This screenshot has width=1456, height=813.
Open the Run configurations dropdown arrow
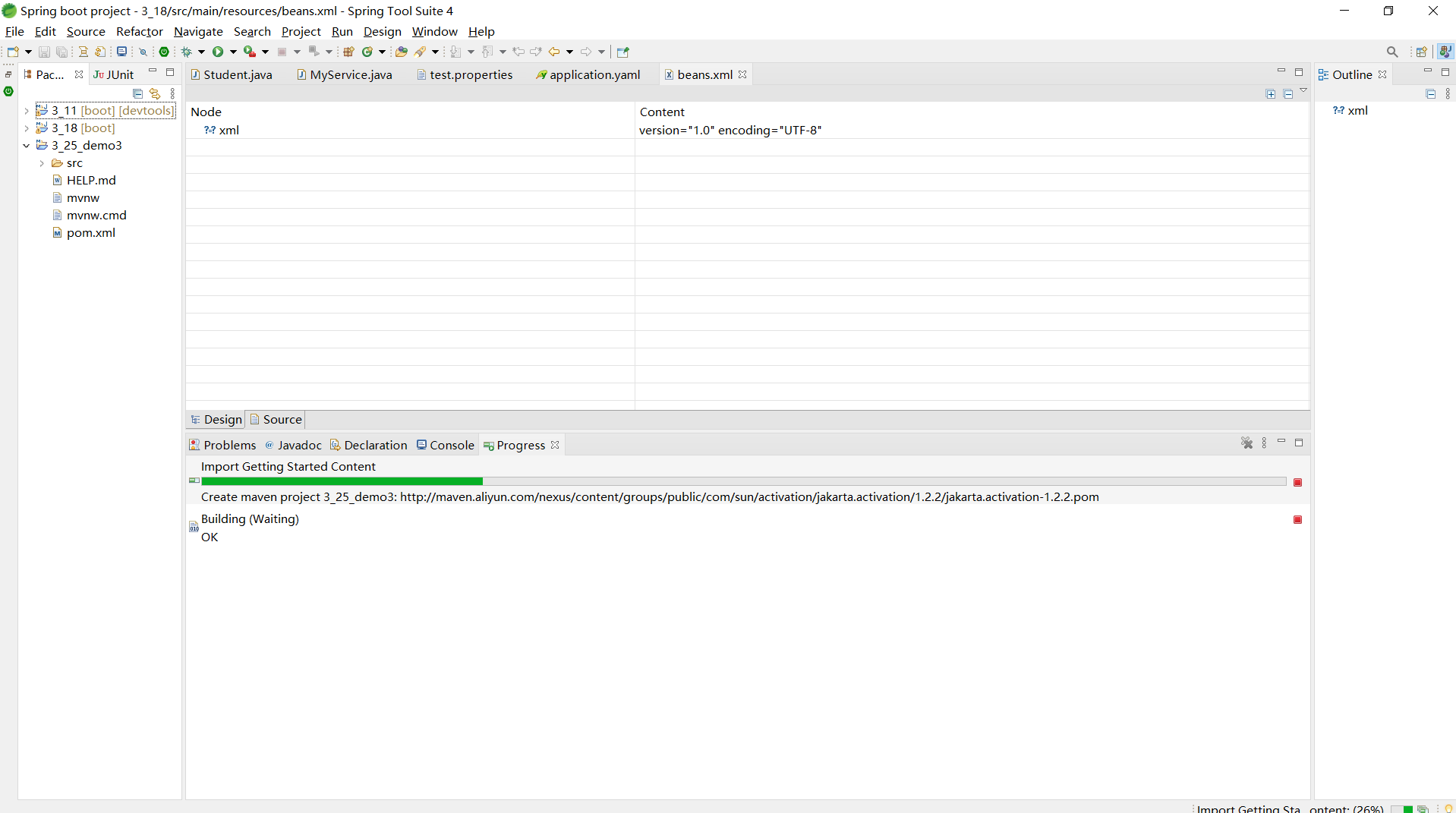(233, 52)
